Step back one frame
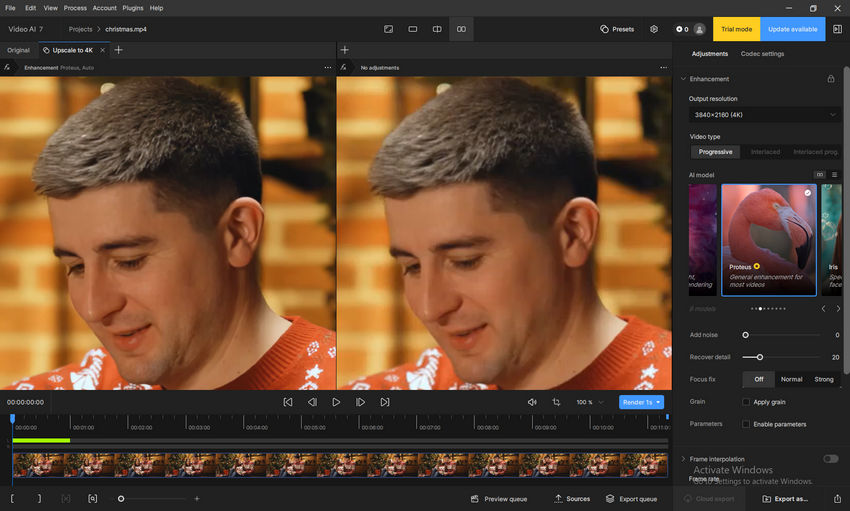This screenshot has width=850, height=511. (312, 402)
